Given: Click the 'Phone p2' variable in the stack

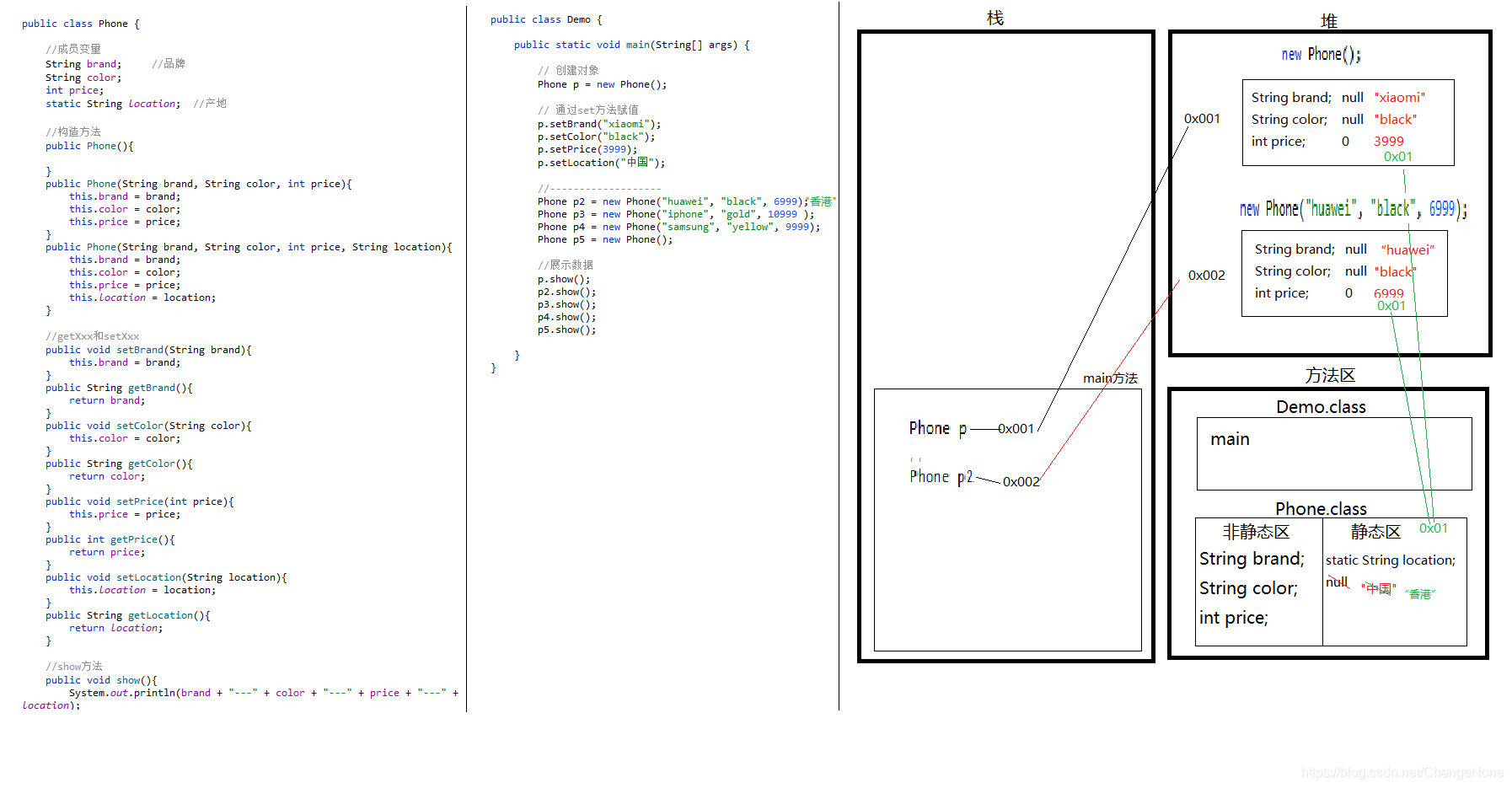Looking at the screenshot, I should (941, 477).
